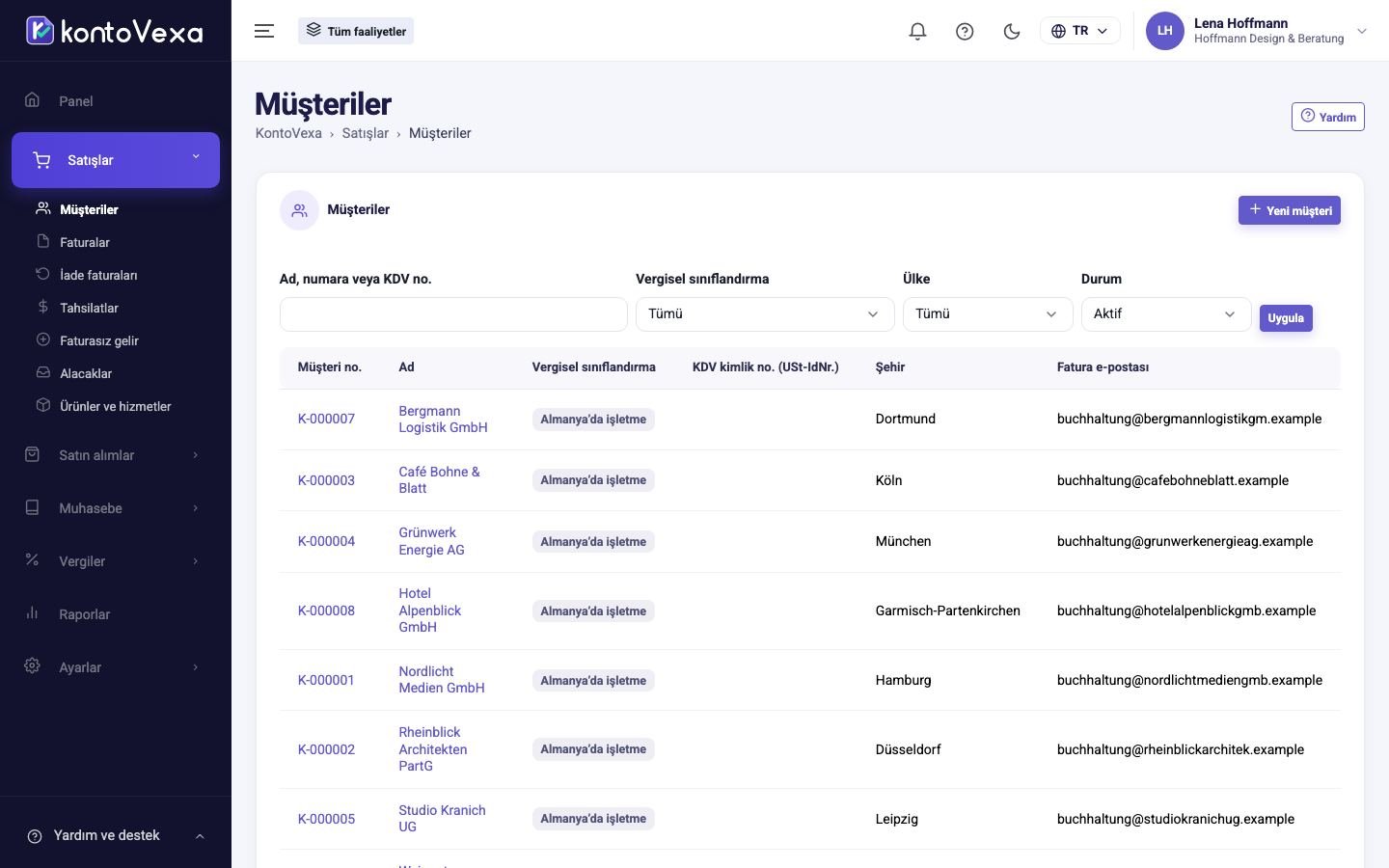
Task: Focus the Ad, numara veya KDV search field
Action: (453, 314)
